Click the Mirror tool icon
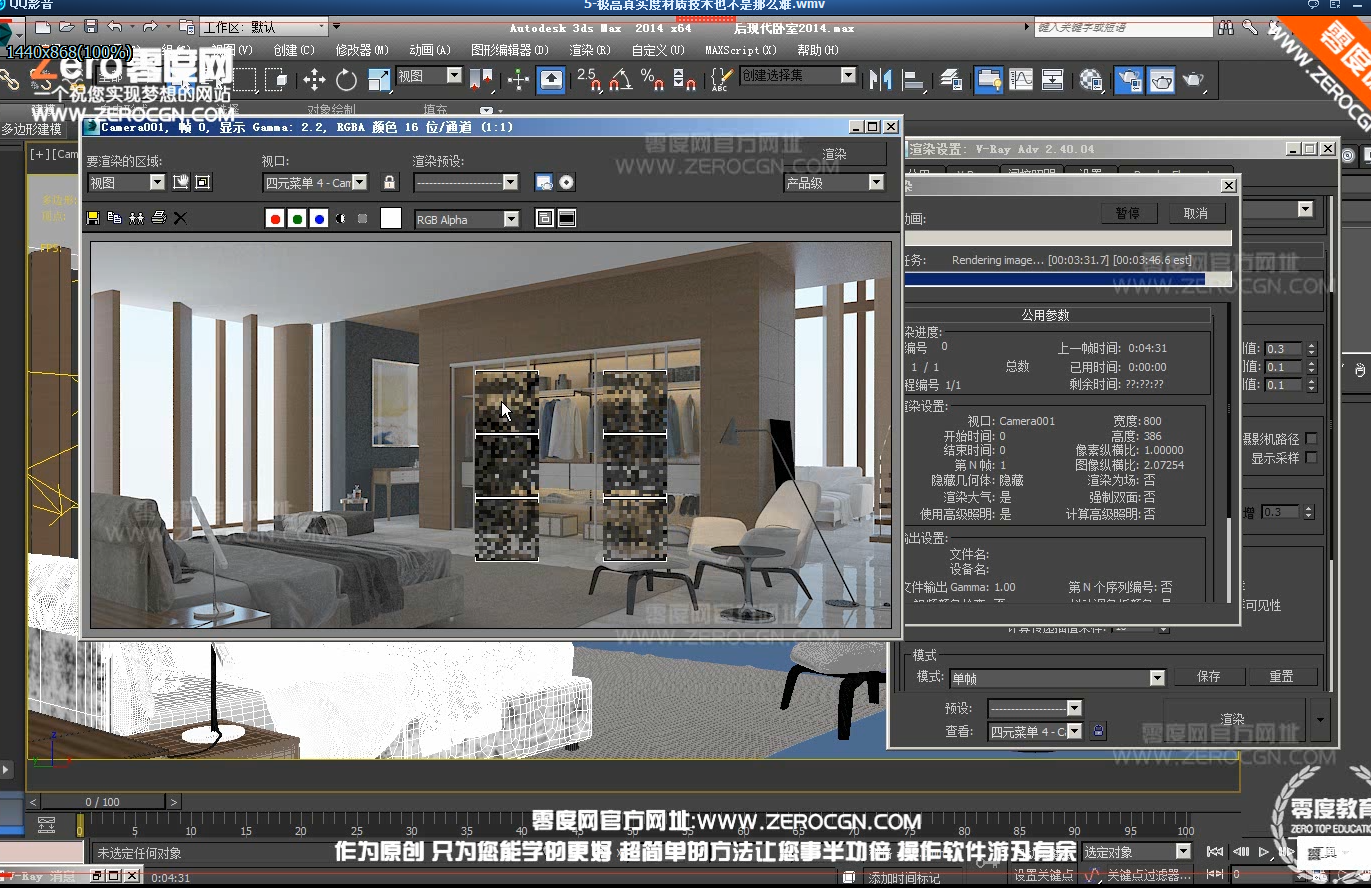This screenshot has height=888, width=1371. [x=880, y=79]
